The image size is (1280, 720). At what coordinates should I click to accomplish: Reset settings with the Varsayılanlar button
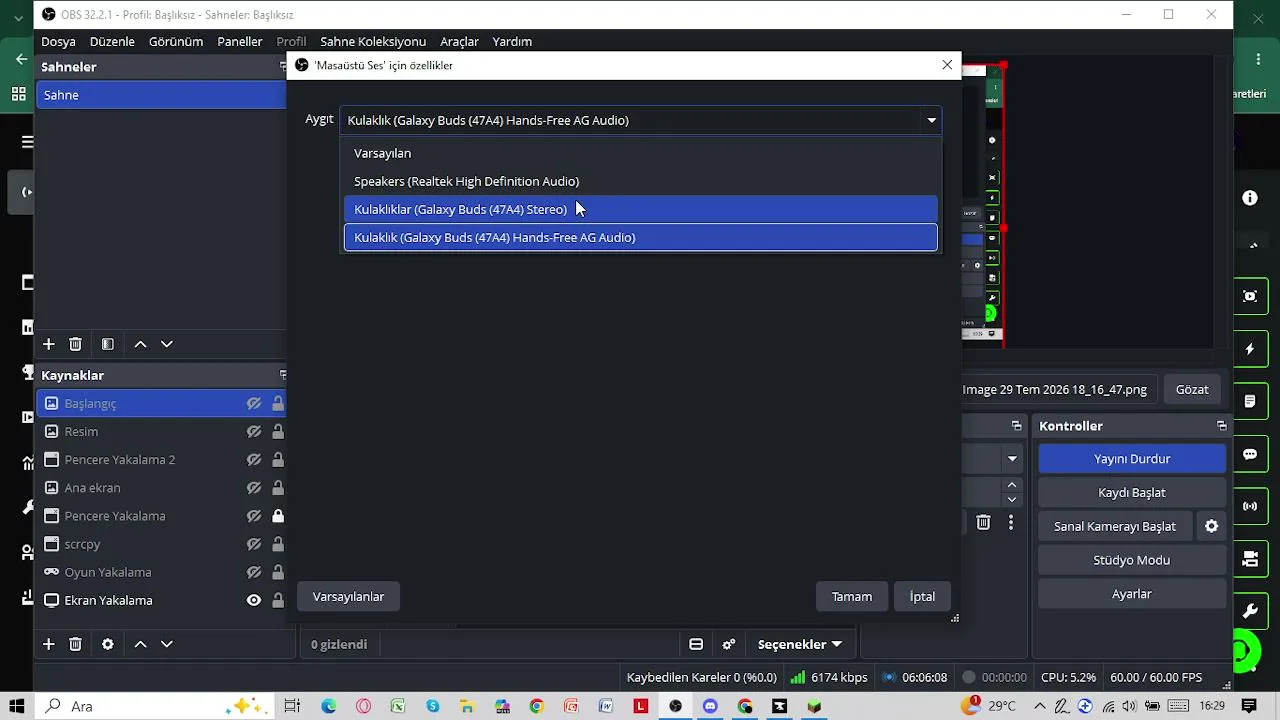pyautogui.click(x=348, y=596)
